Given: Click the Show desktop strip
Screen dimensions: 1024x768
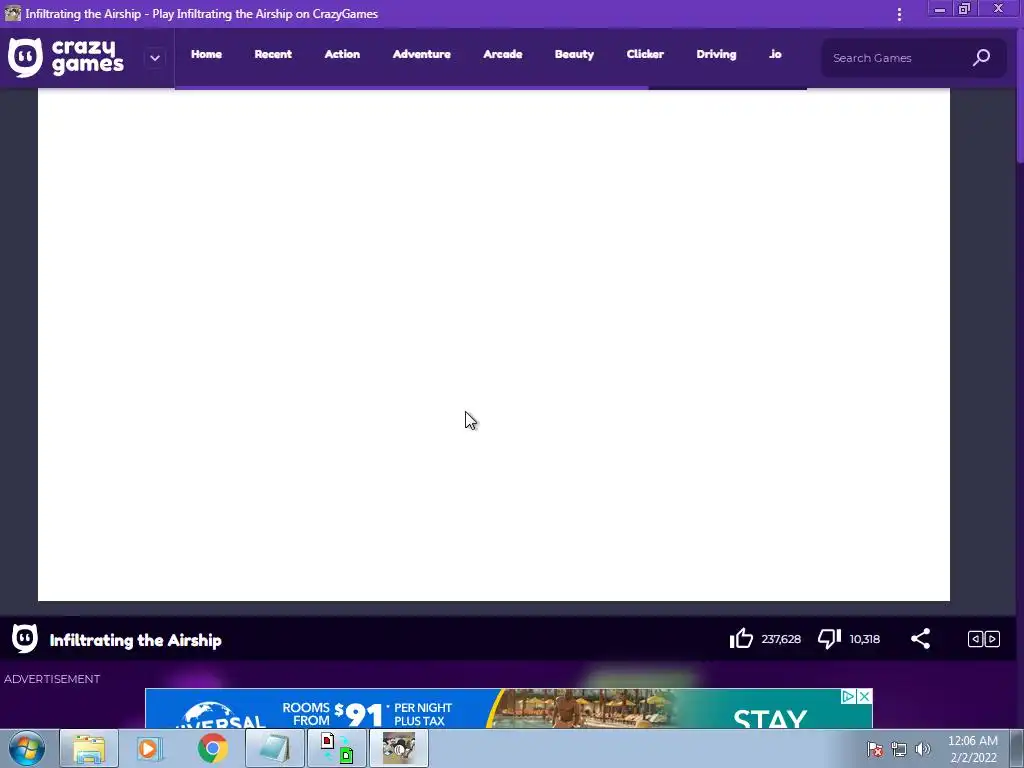Looking at the screenshot, I should 1017,748.
